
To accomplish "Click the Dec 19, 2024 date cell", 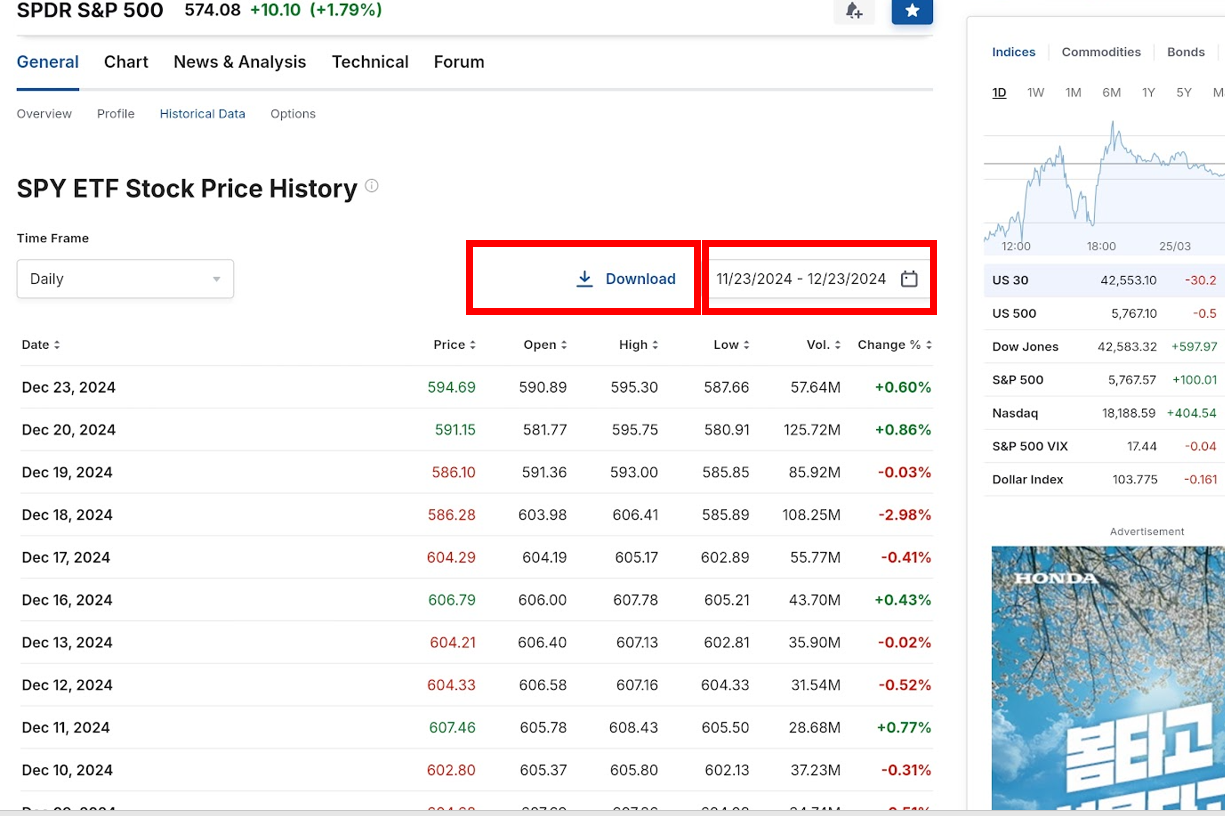I will click(x=68, y=472).
